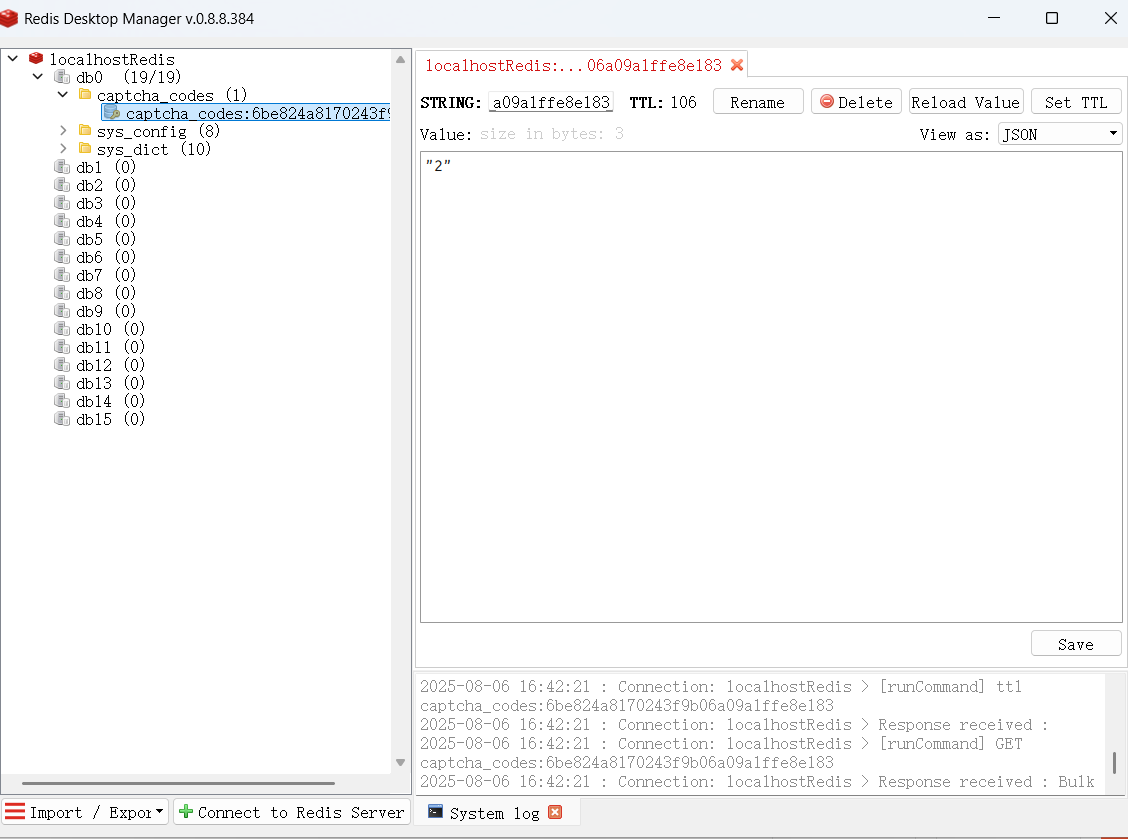
Task: Click the TTL: 106 label
Action: point(663,102)
